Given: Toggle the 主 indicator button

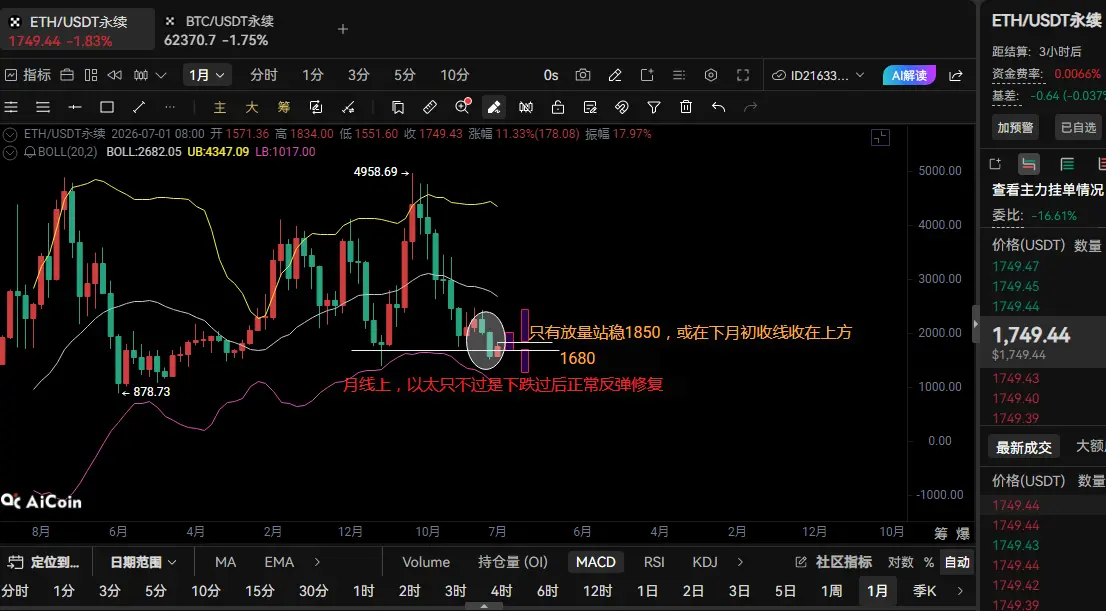Looking at the screenshot, I should pyautogui.click(x=220, y=107).
